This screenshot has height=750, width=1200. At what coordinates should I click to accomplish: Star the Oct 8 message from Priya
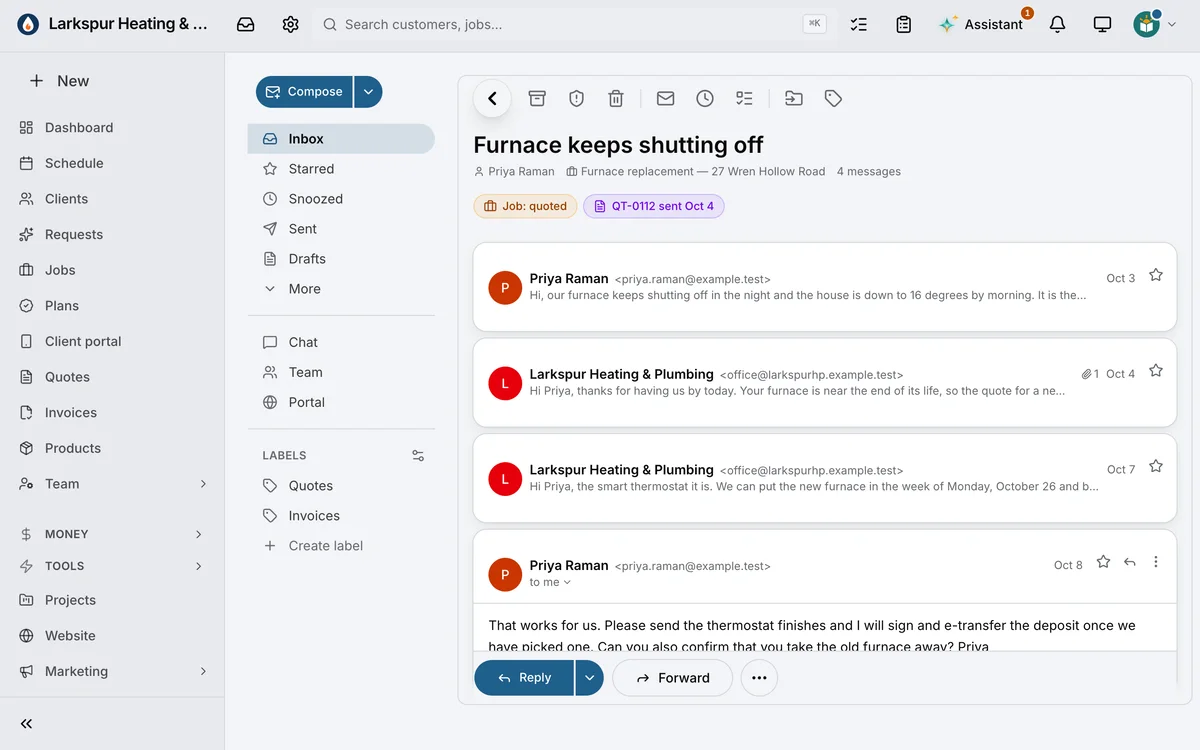coord(1104,562)
